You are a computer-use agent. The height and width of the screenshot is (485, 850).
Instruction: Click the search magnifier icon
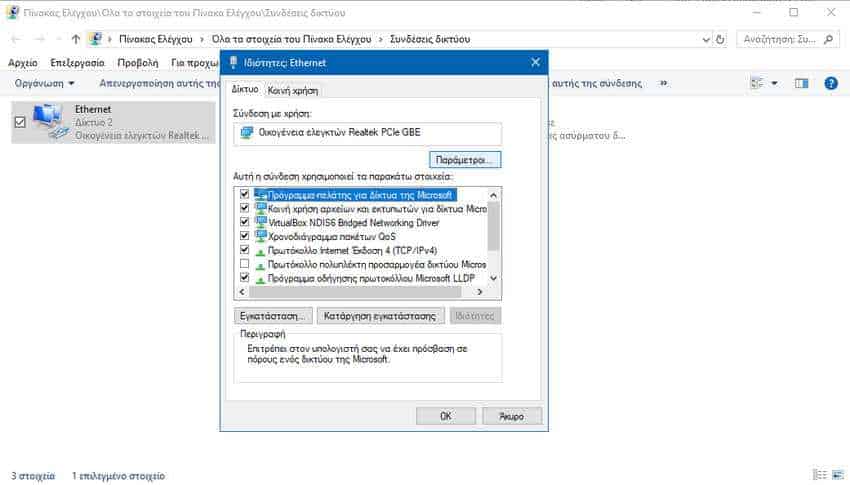[828, 39]
